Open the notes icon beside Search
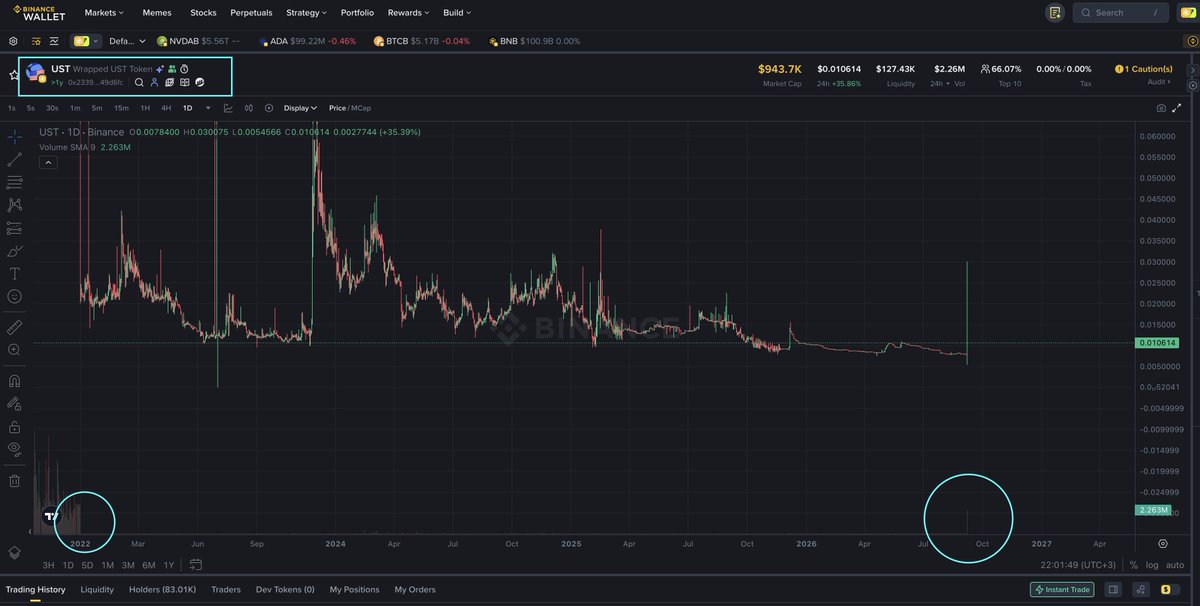 click(1055, 13)
